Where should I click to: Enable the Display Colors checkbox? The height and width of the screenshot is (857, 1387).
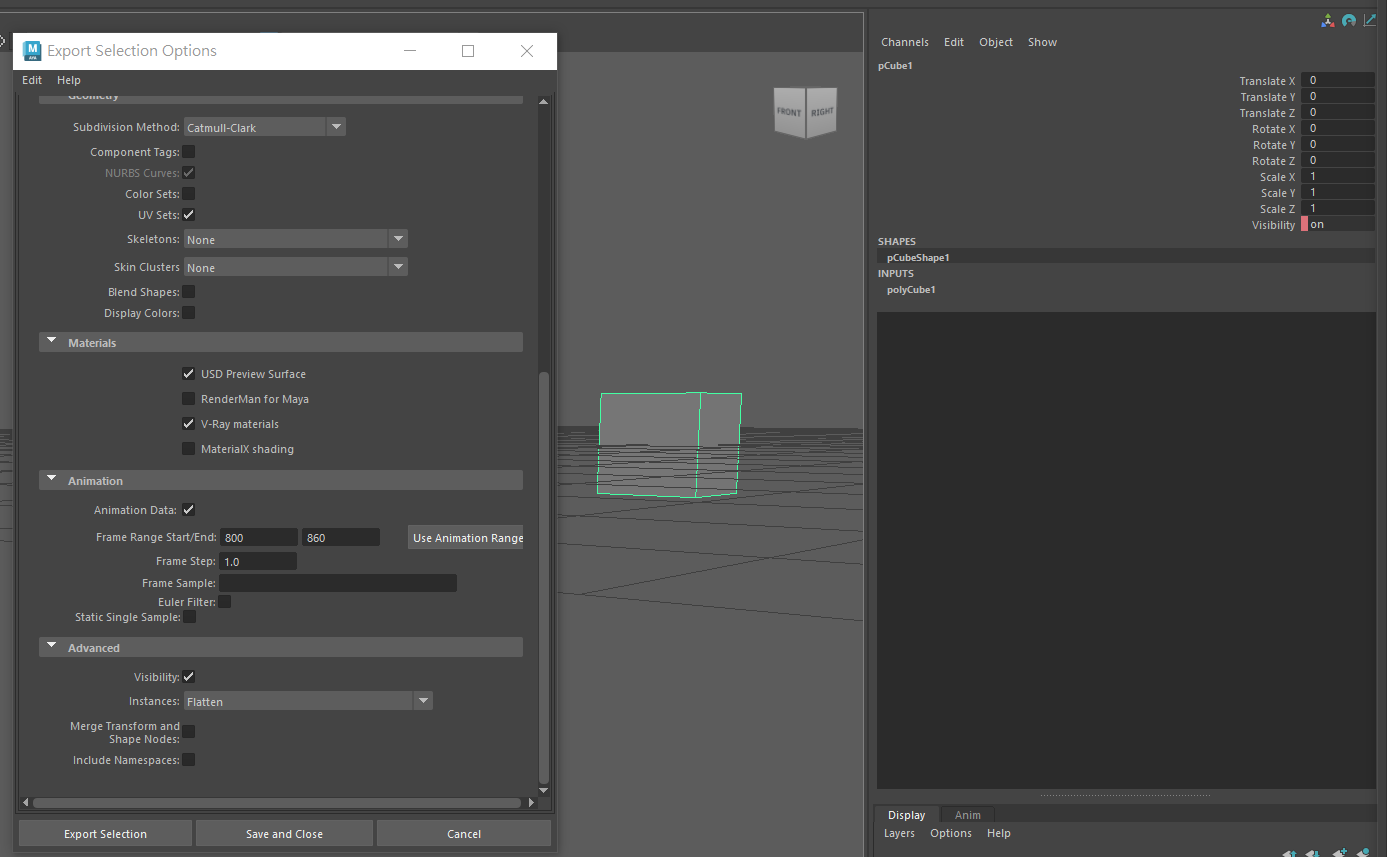[188, 313]
